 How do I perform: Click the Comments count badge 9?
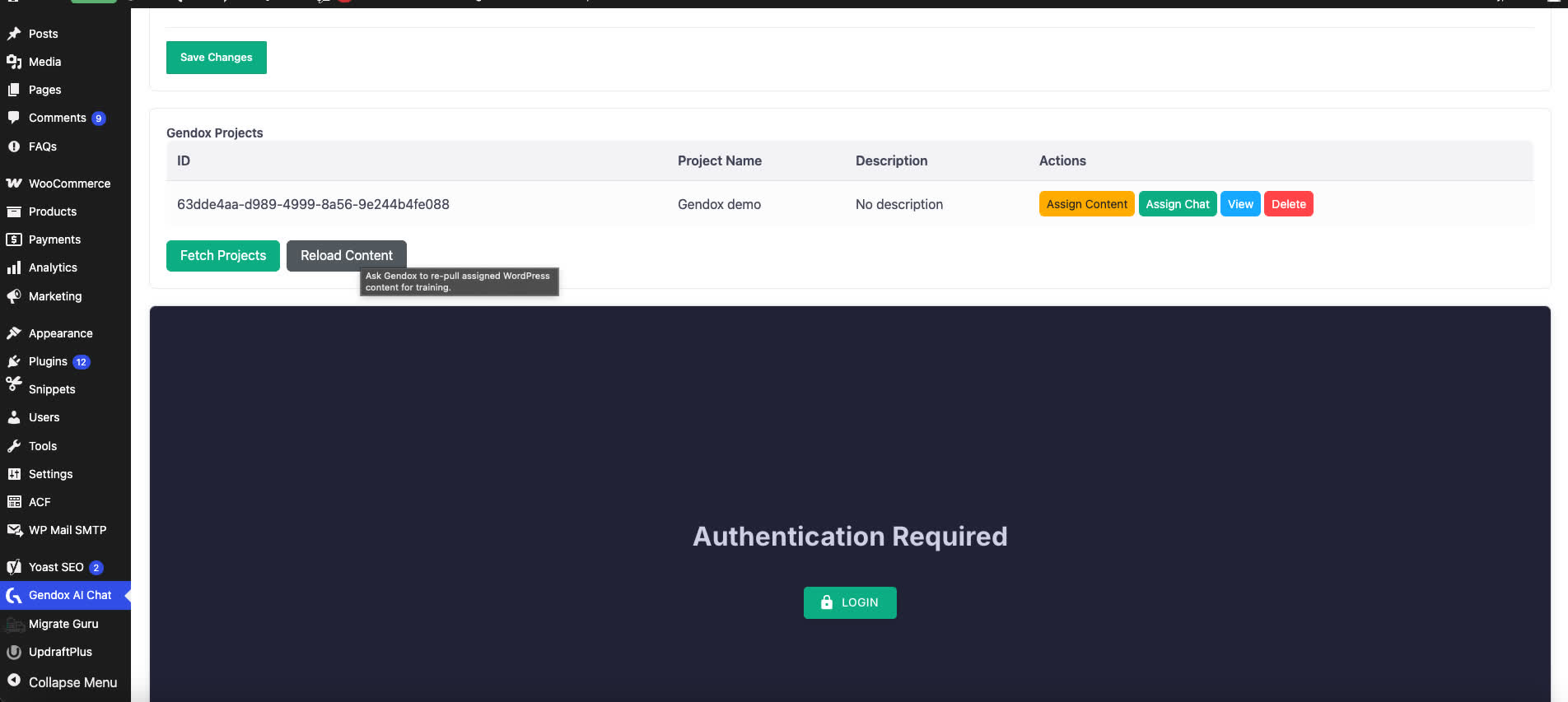(99, 119)
